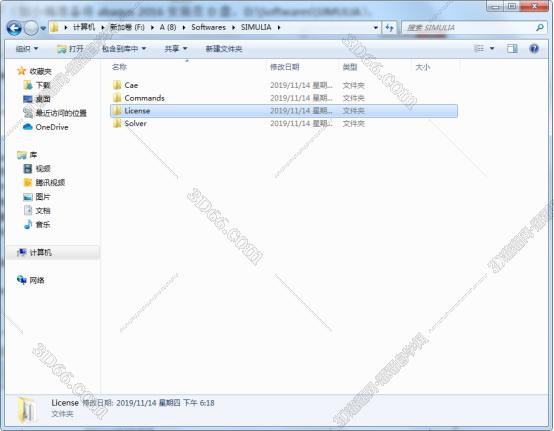
Task: Sort by the 修改日期 column header
Action: click(x=284, y=67)
